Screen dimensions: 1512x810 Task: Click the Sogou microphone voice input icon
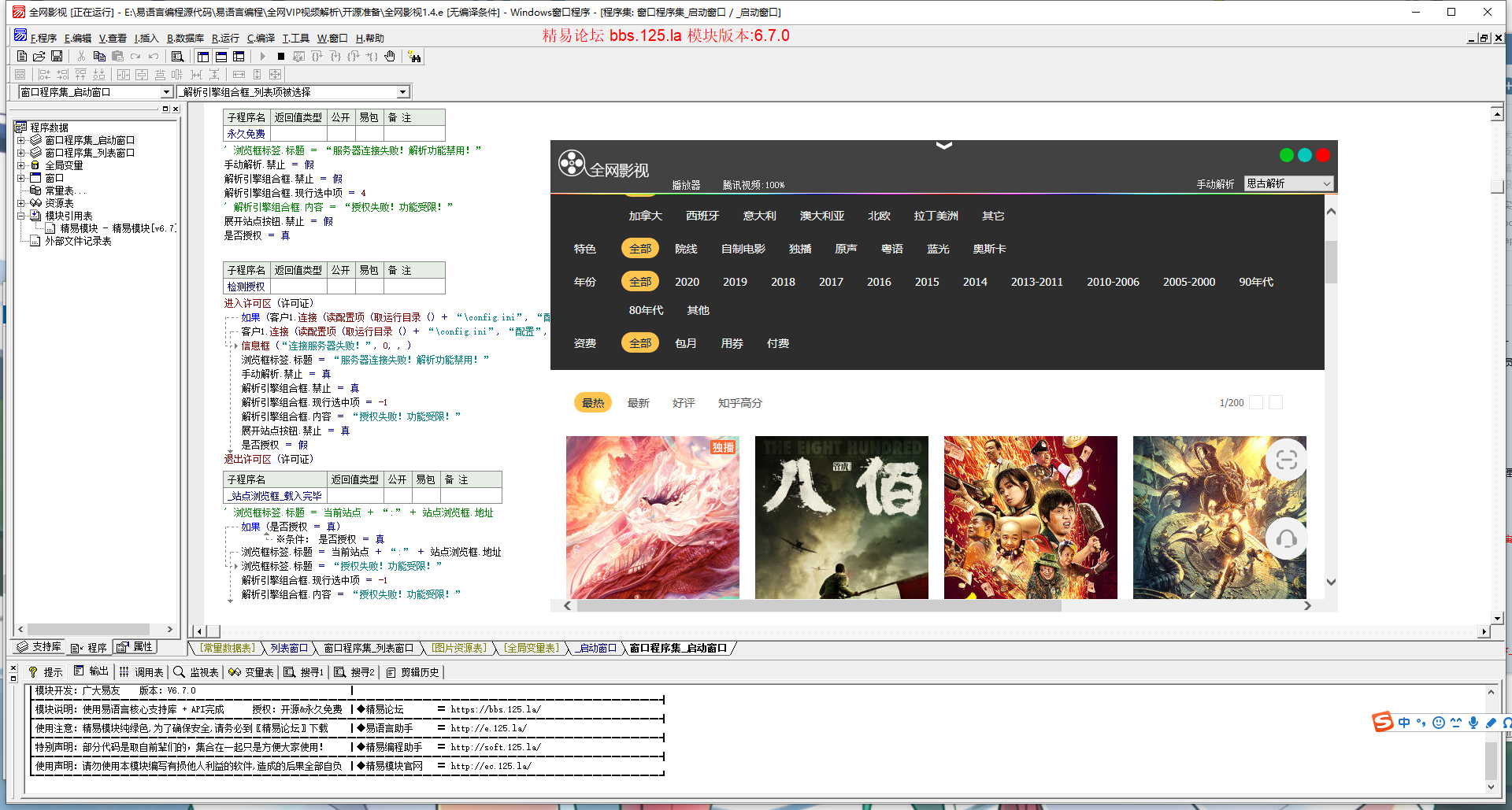(1473, 723)
